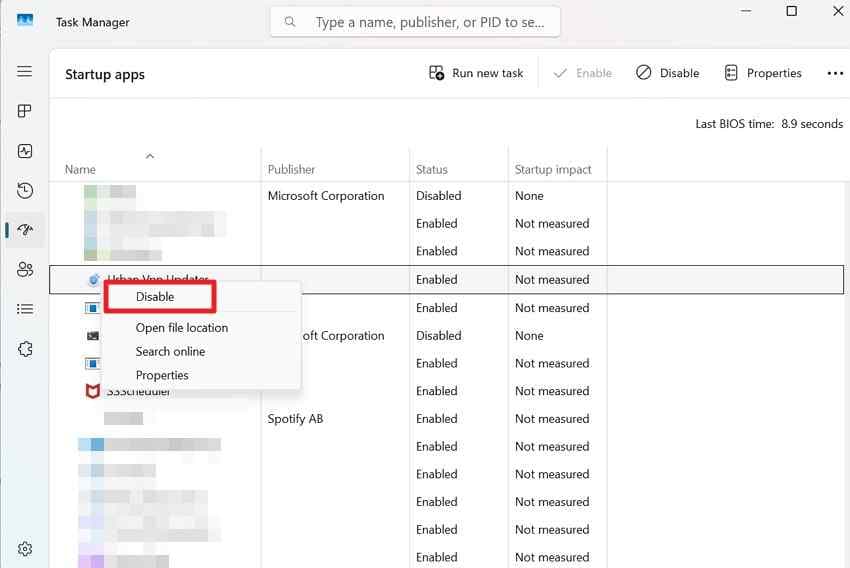Sort by the Name column header

click(x=80, y=170)
